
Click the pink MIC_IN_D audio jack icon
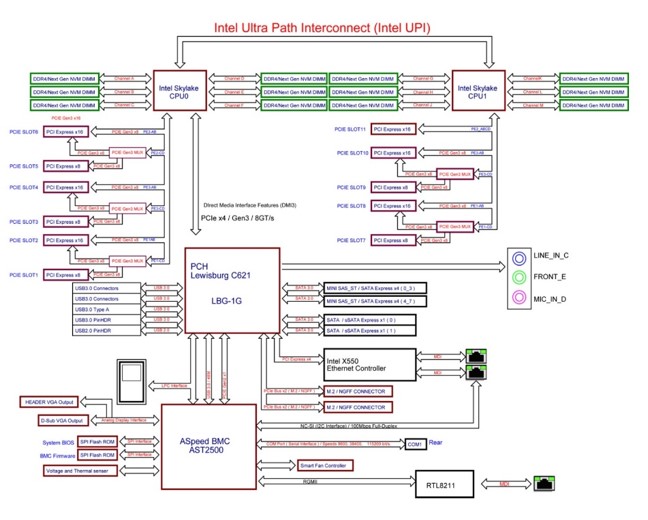[x=519, y=297]
